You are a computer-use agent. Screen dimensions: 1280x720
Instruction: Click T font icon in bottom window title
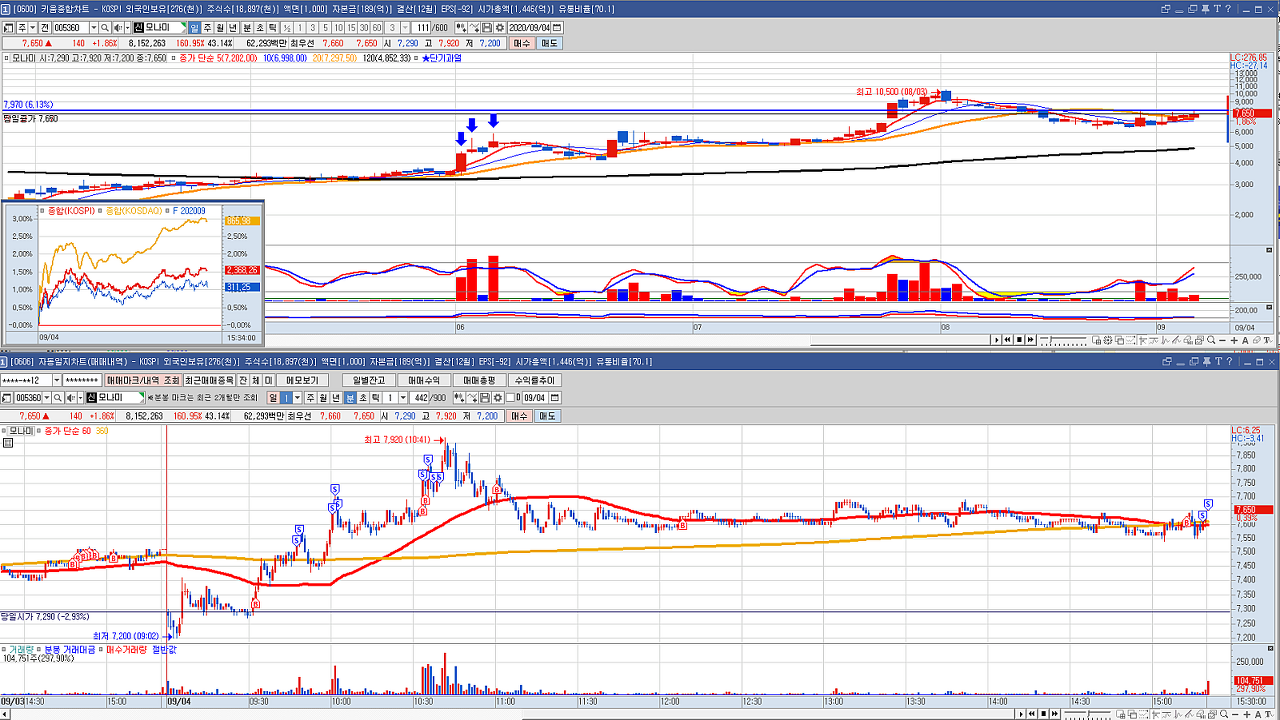[x=1217, y=360]
